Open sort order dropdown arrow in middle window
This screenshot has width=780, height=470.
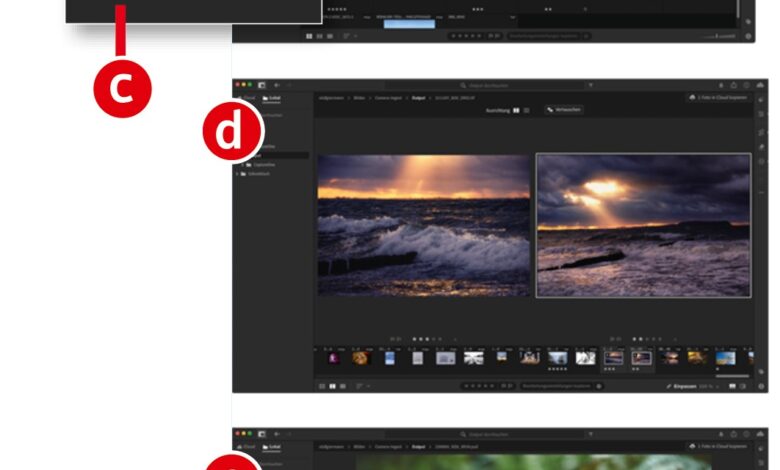[x=368, y=386]
